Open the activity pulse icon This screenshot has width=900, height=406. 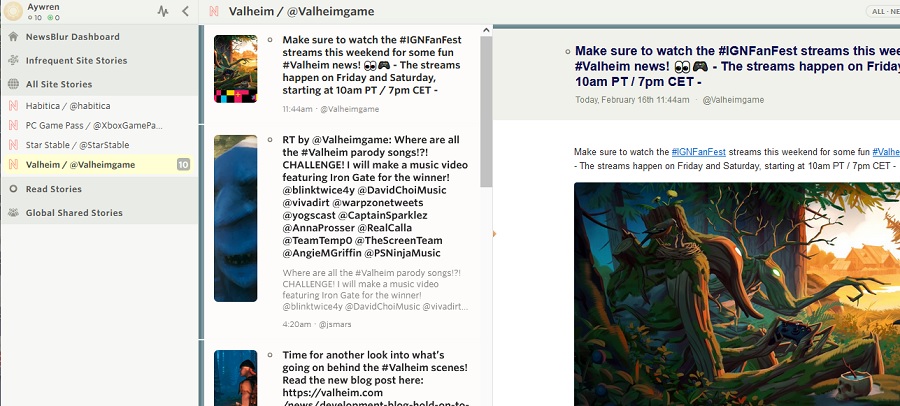[163, 11]
